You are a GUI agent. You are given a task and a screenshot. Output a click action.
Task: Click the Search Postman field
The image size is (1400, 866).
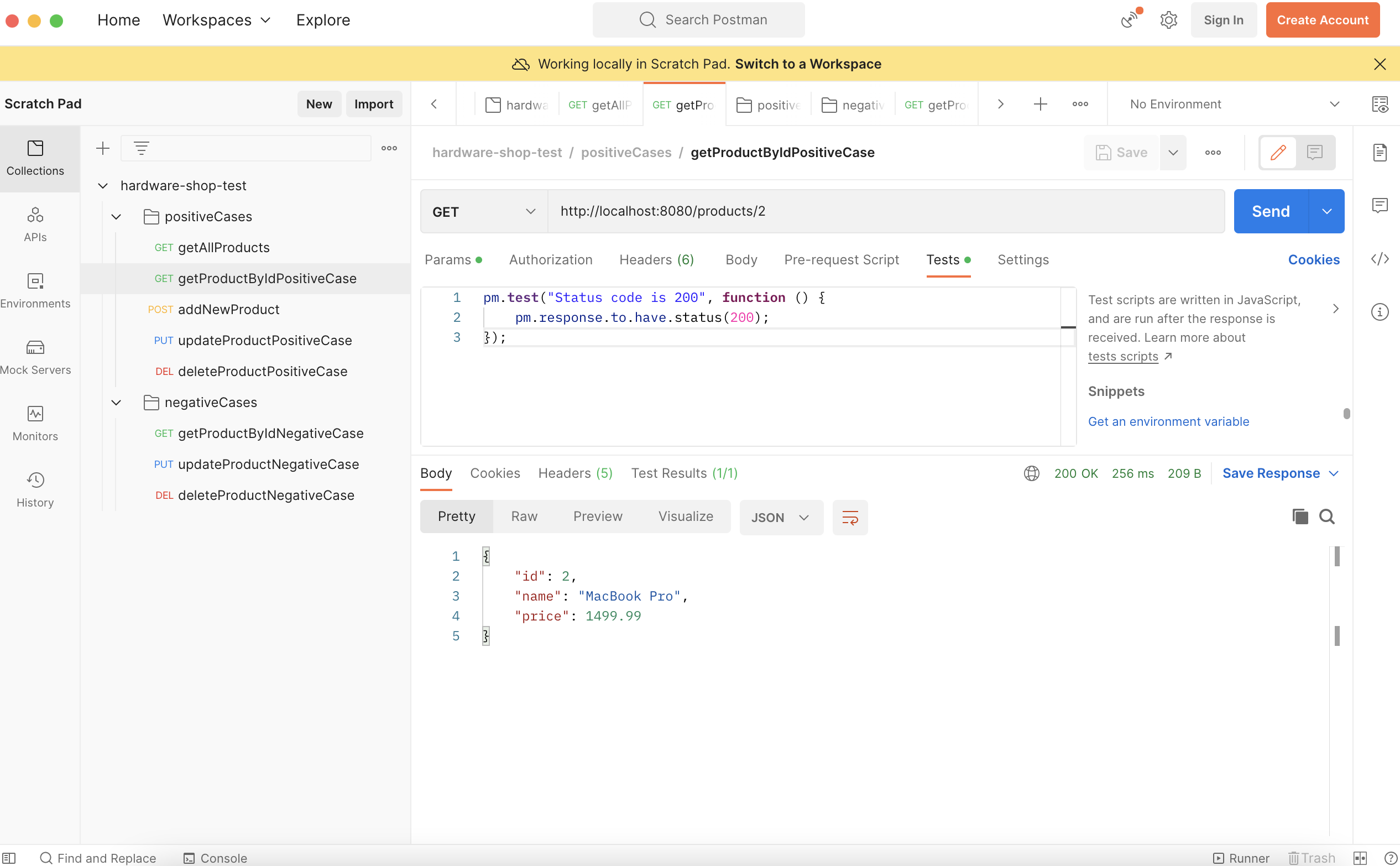coord(698,20)
